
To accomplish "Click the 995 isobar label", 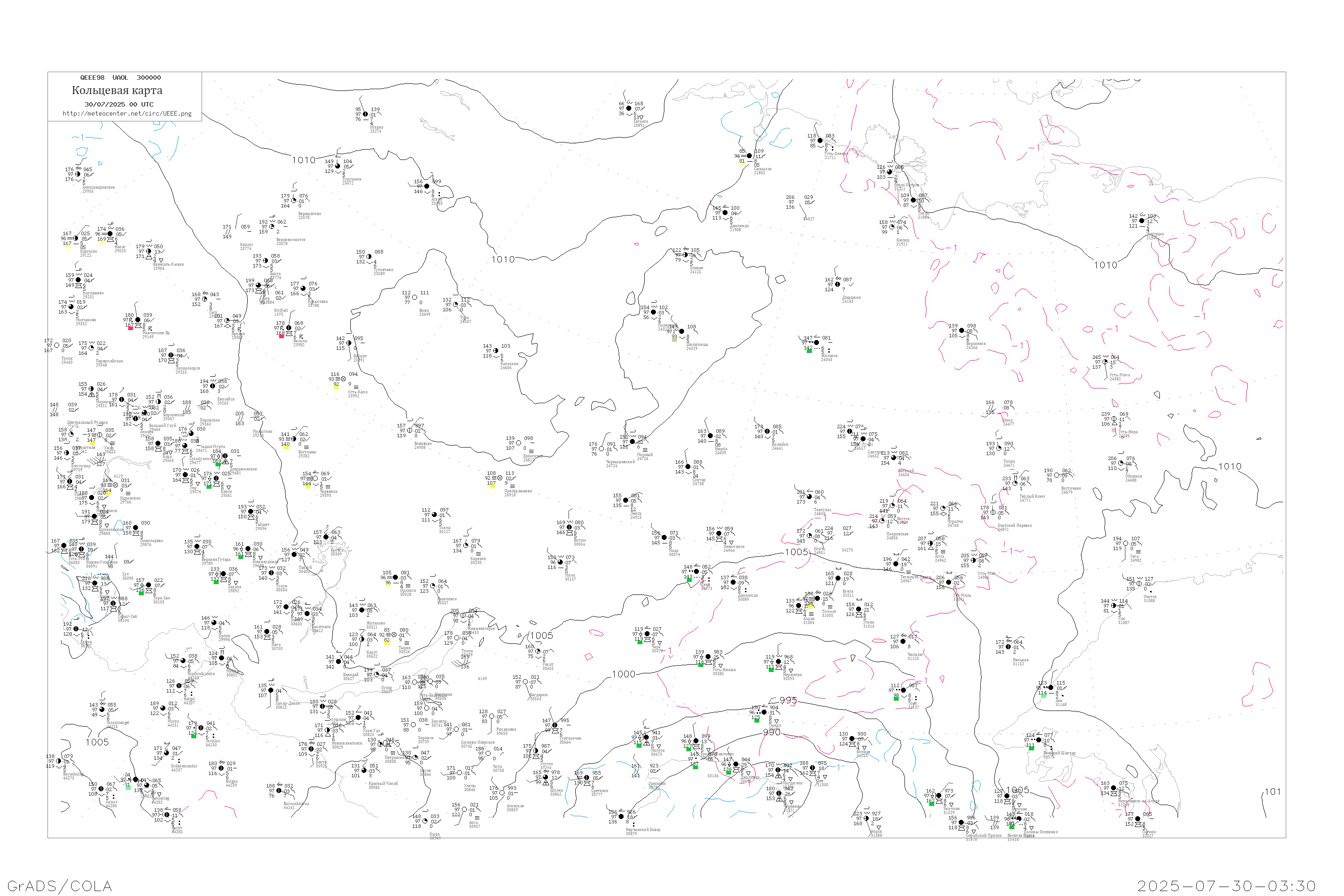I will tap(788, 701).
